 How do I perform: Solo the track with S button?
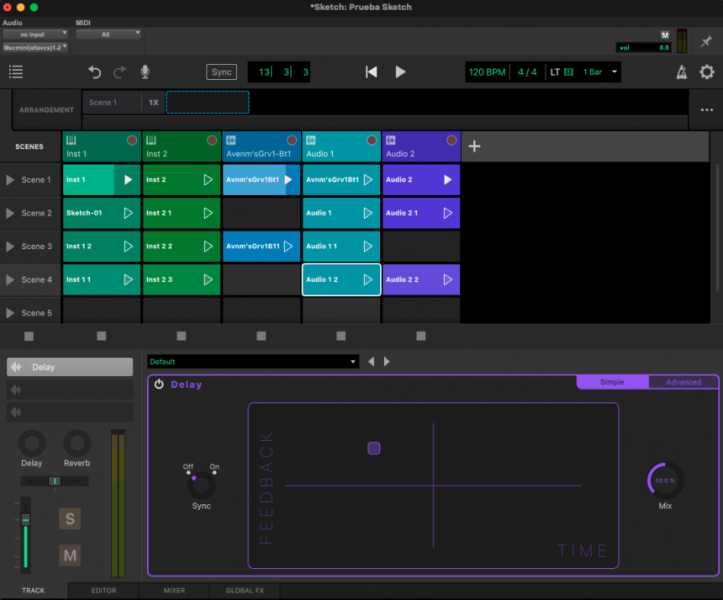[x=70, y=519]
